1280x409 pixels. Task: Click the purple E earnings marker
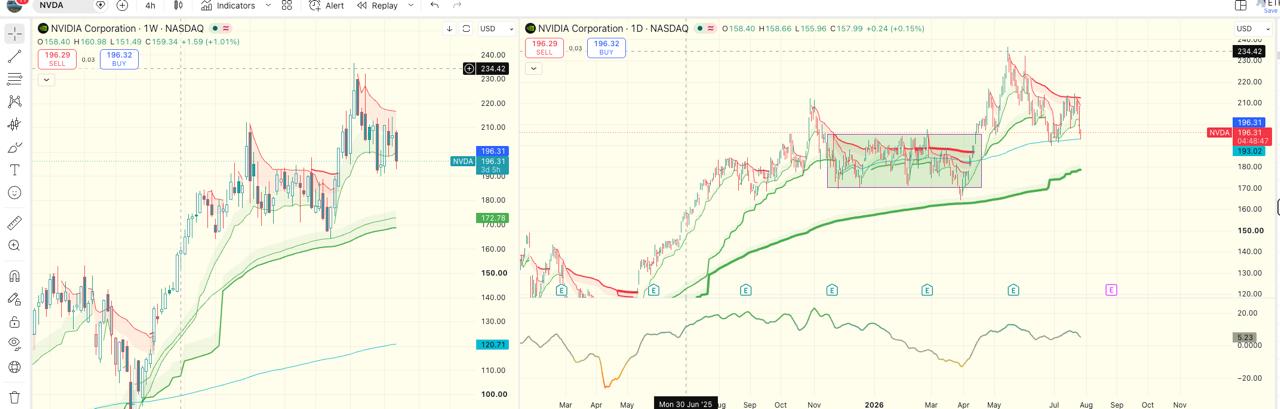[1111, 290]
